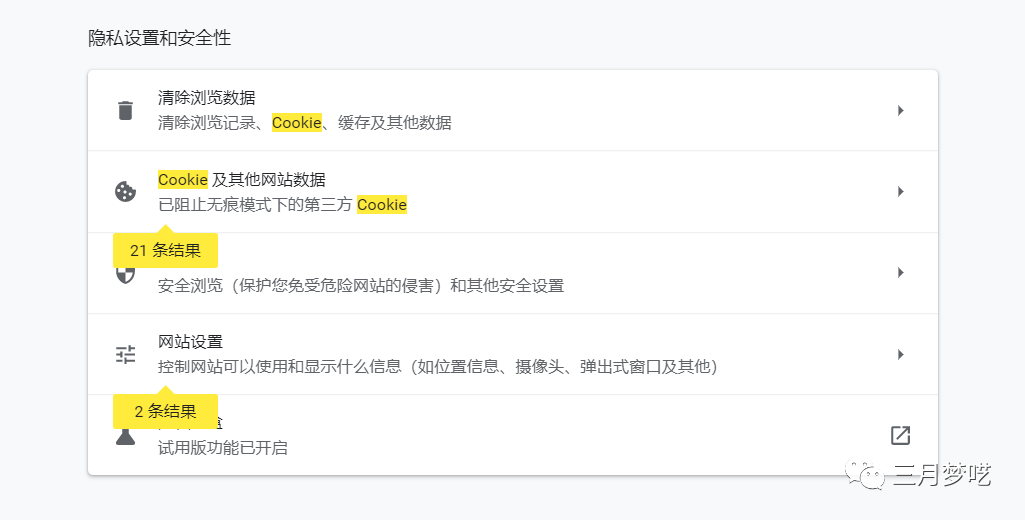Expand the 安全浏览 row arrow

tap(900, 272)
